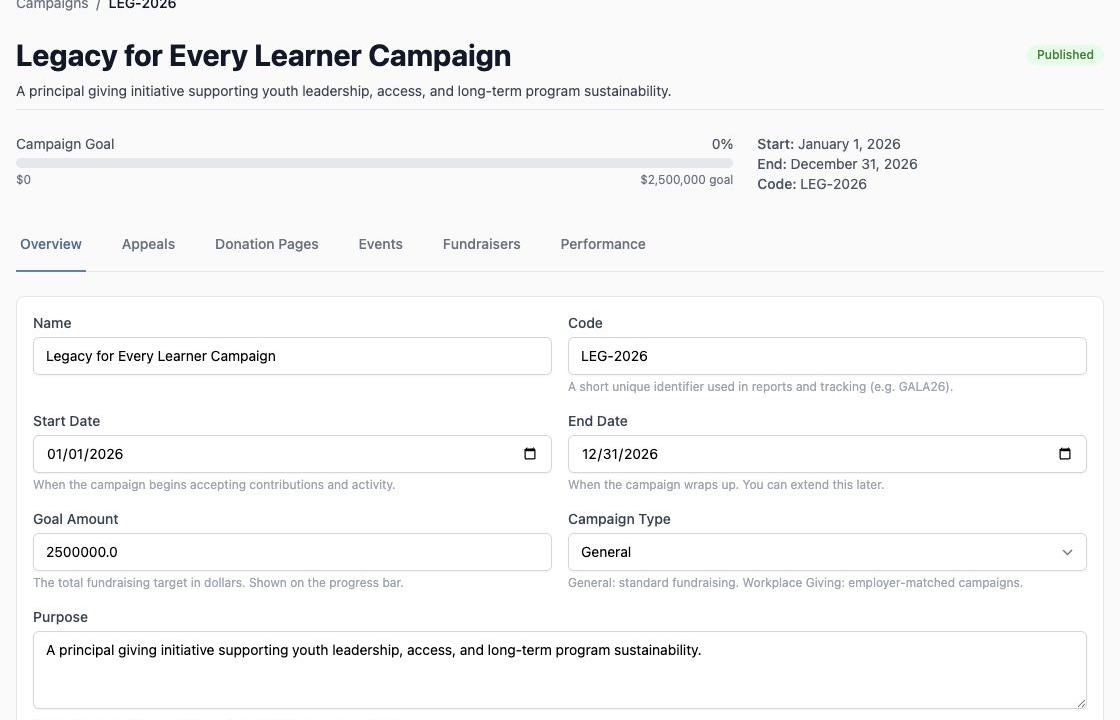Expand the Campaign Type dropdown
Screen dimensions: 1120x720
[827, 552]
